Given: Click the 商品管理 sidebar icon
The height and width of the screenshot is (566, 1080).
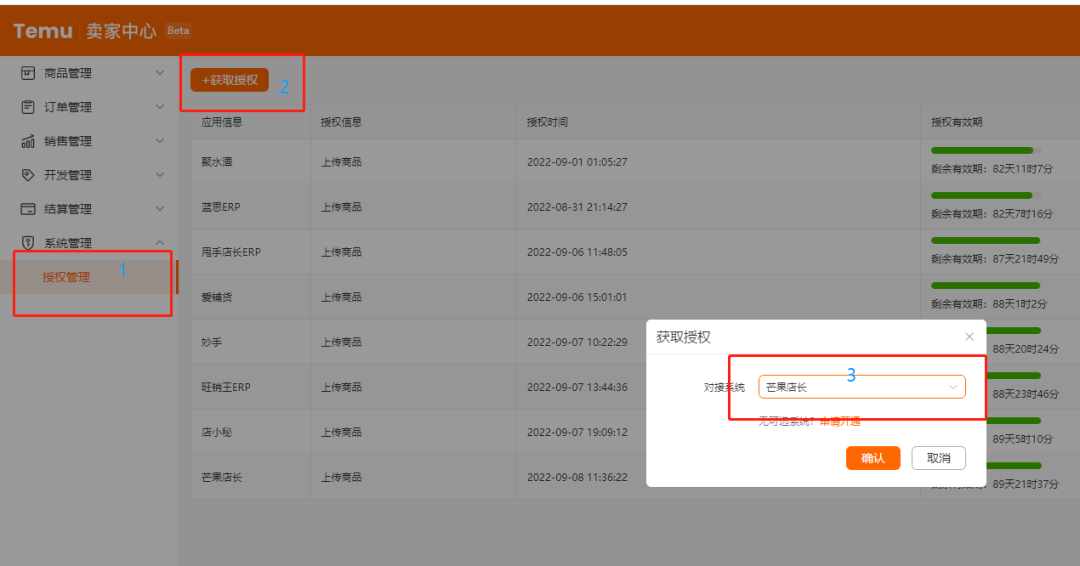Looking at the screenshot, I should pos(28,73).
